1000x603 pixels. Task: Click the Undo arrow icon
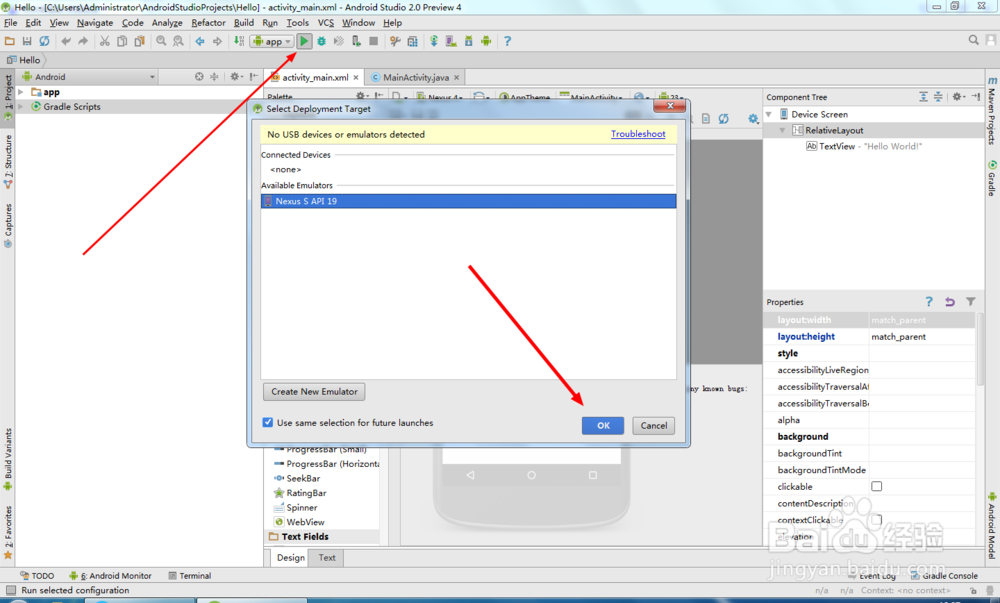click(66, 41)
